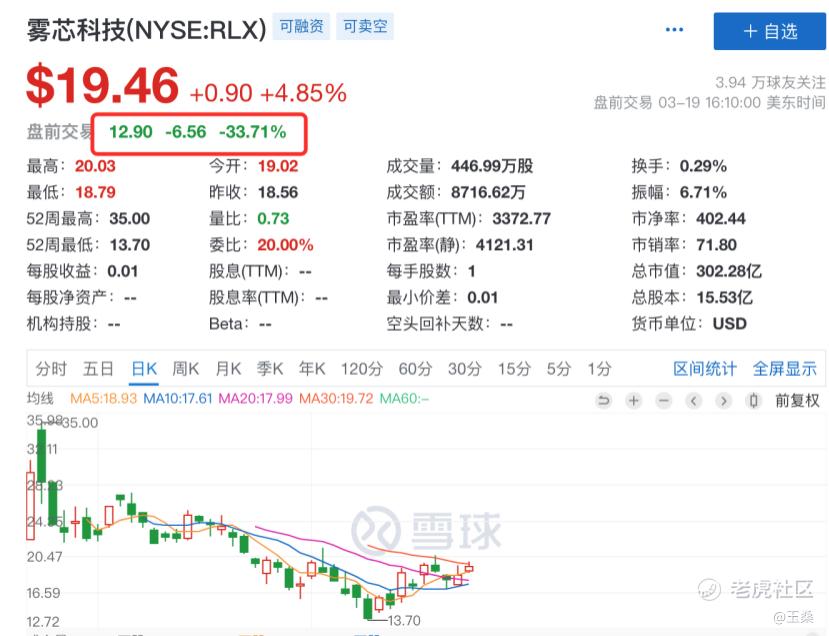
Task: Pan chart right with right chevron icon
Action: click(724, 401)
